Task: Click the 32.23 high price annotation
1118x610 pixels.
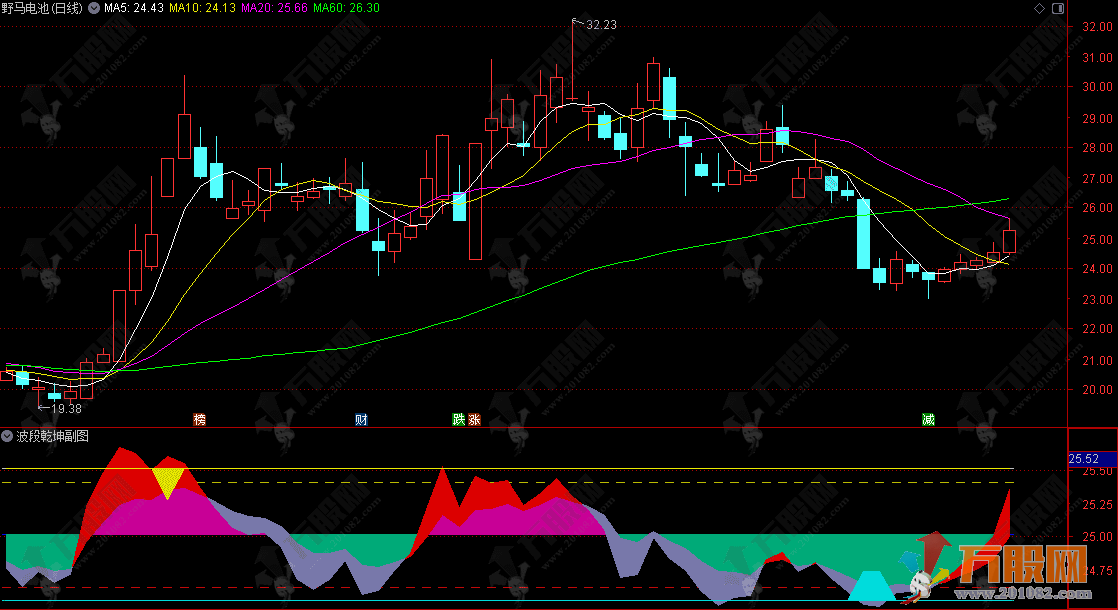Action: [601, 24]
